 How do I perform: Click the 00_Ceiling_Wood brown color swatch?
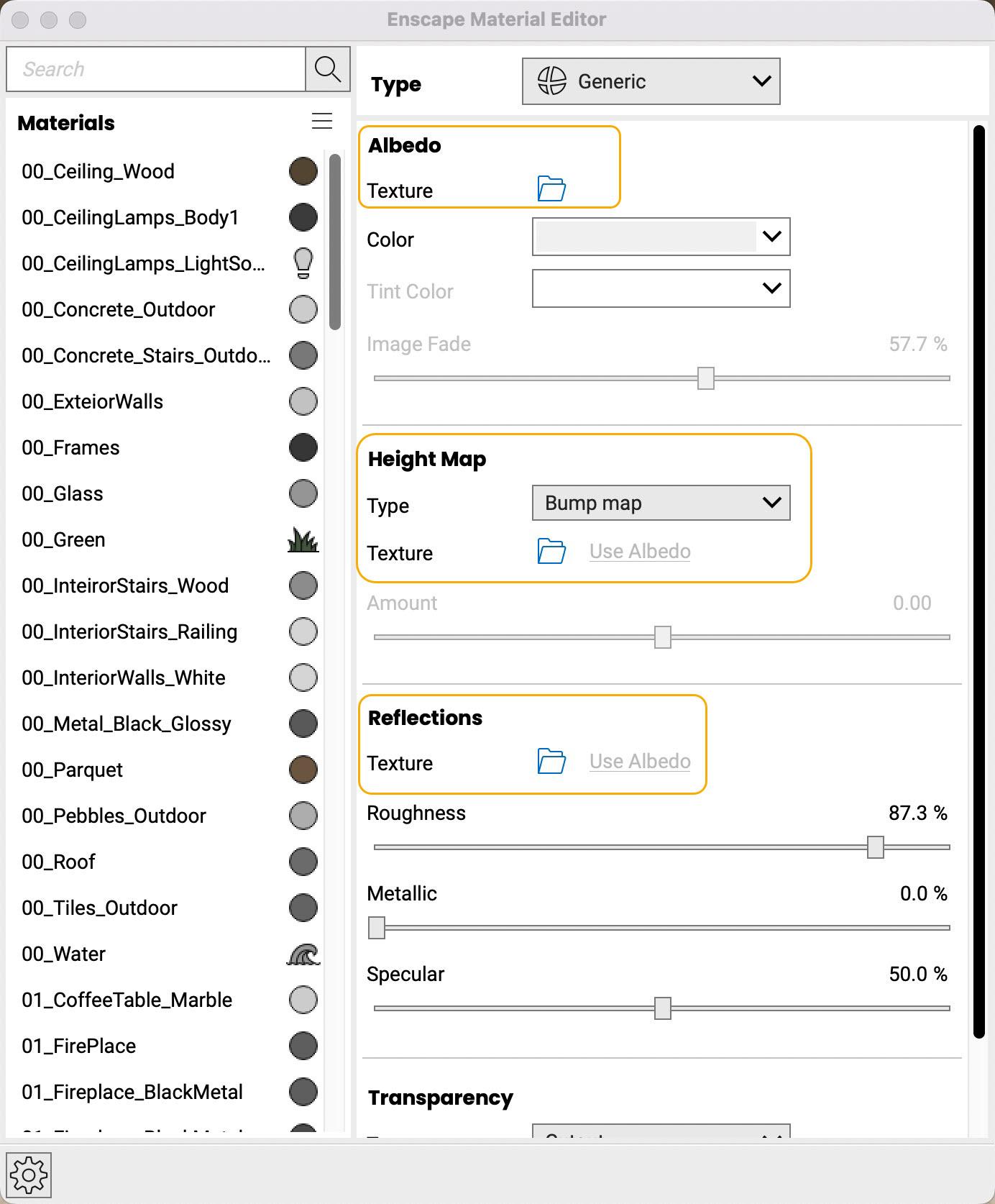pyautogui.click(x=303, y=171)
